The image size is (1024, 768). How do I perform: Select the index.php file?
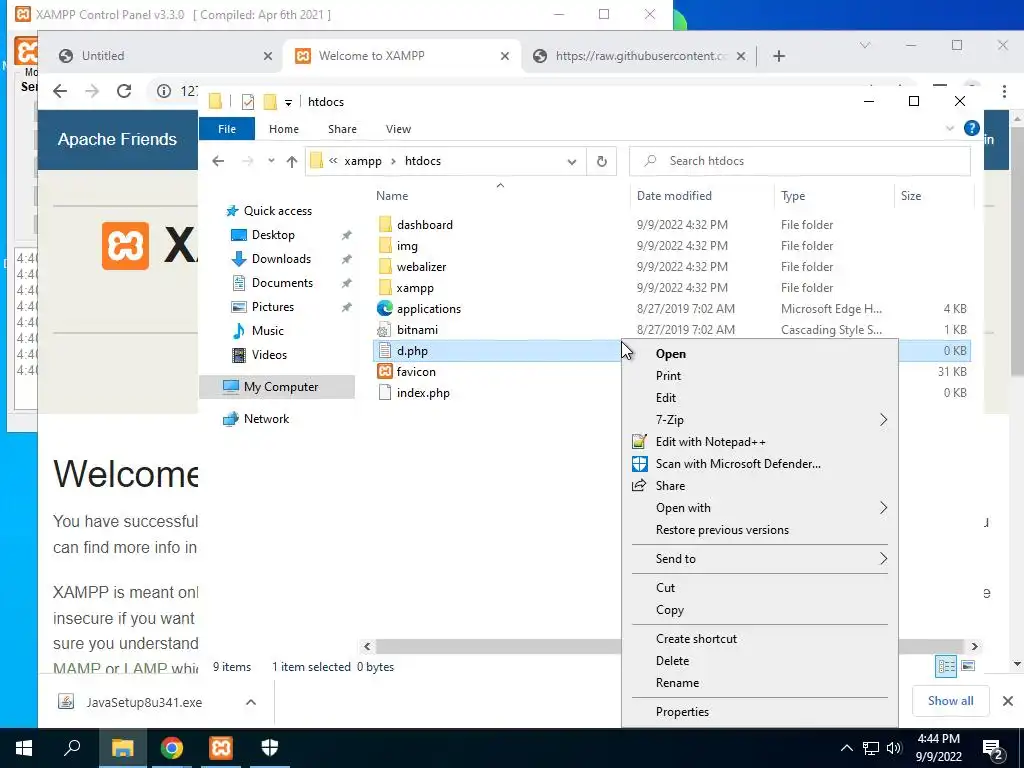(x=423, y=393)
